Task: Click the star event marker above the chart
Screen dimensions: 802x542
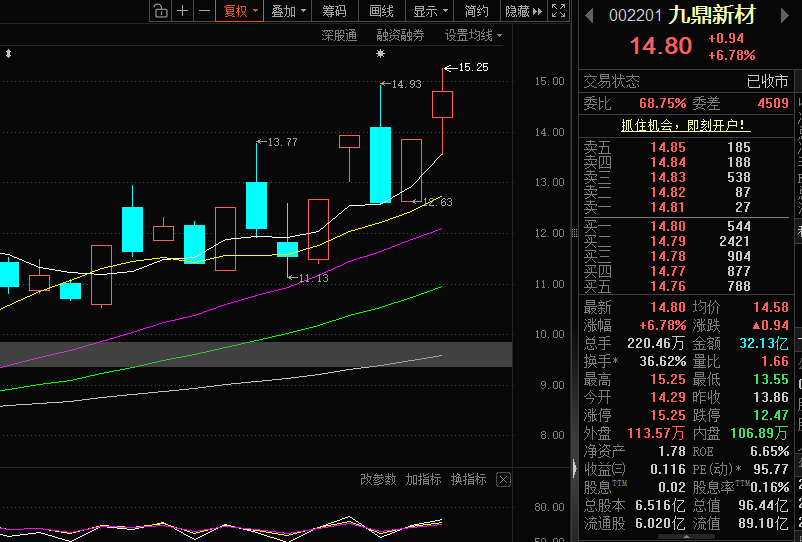Action: (380, 54)
